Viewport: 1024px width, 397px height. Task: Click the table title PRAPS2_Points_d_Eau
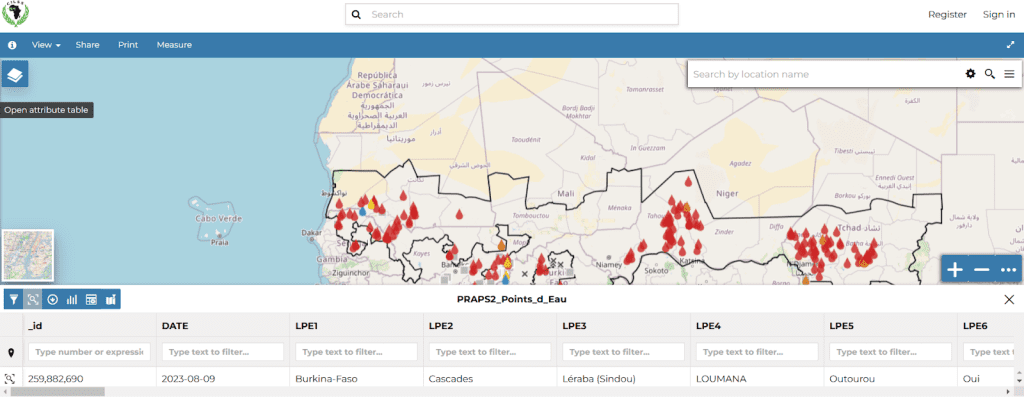(x=511, y=300)
